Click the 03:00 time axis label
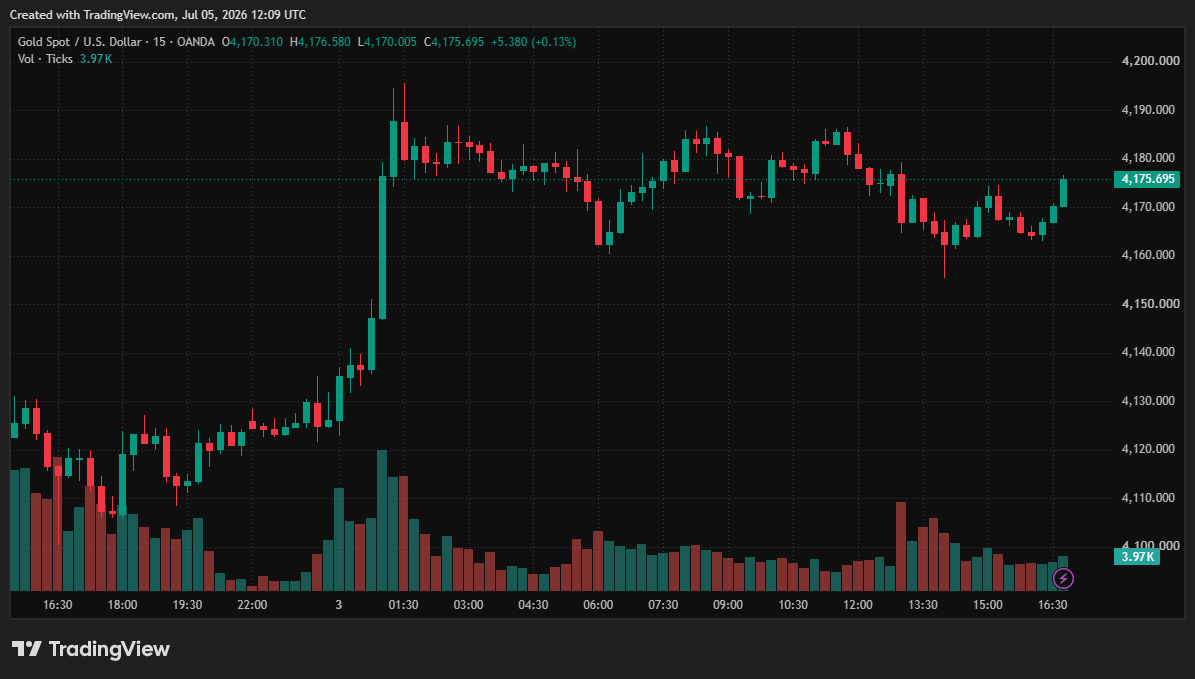The image size is (1195, 679). click(469, 605)
